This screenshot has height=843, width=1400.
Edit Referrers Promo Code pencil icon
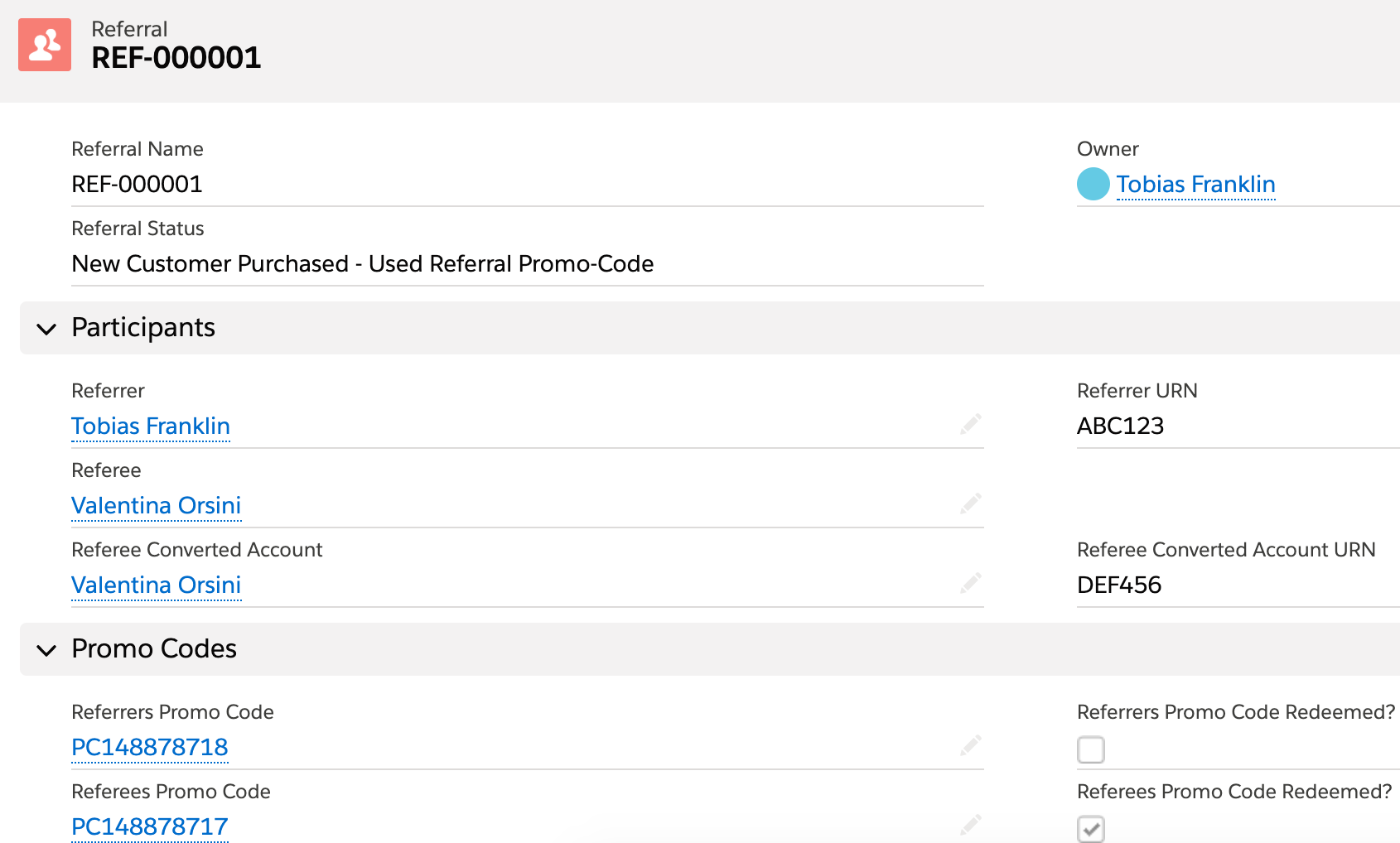[971, 745]
